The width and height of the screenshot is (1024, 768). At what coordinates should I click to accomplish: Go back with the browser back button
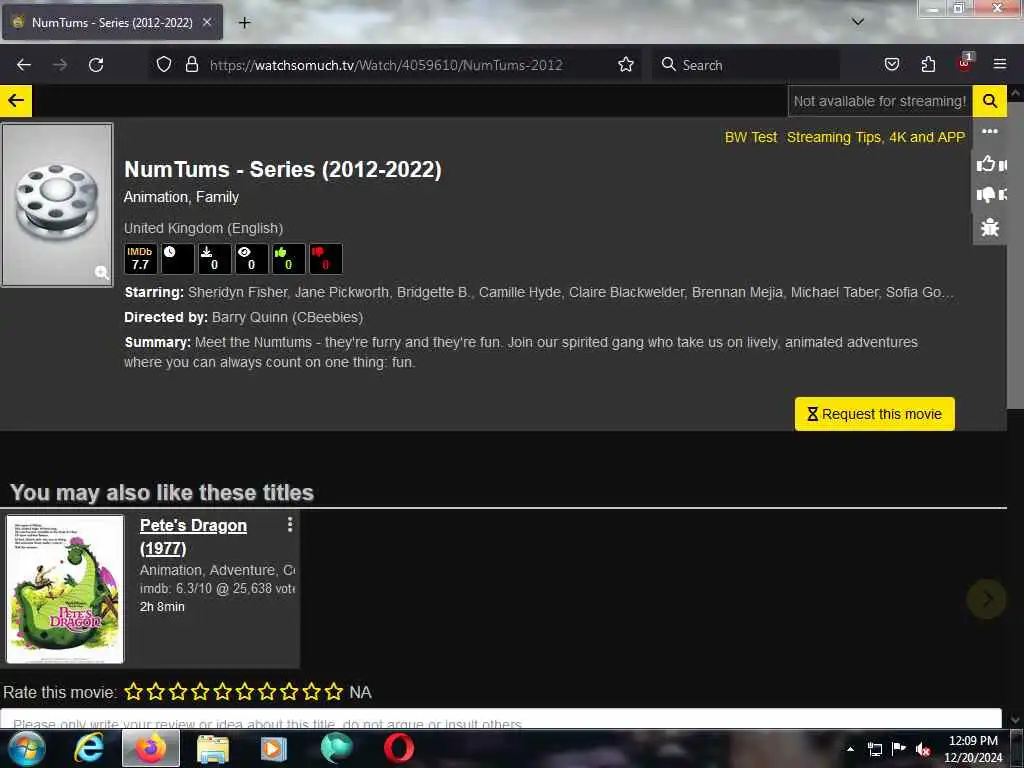(24, 65)
